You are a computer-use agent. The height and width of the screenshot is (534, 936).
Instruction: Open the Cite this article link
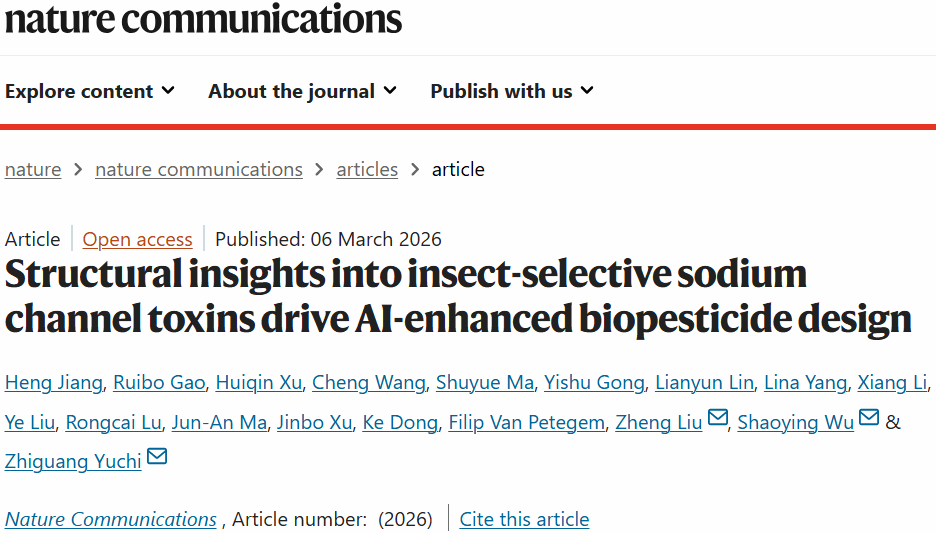coord(524,519)
